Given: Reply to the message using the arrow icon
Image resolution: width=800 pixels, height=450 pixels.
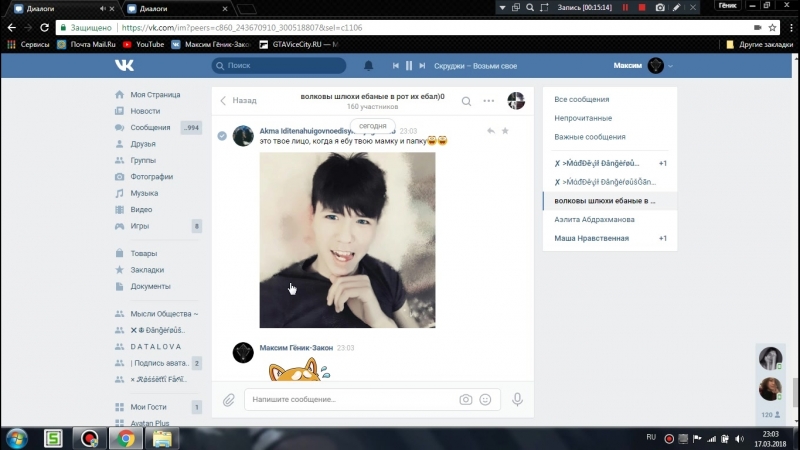Looking at the screenshot, I should [490, 131].
